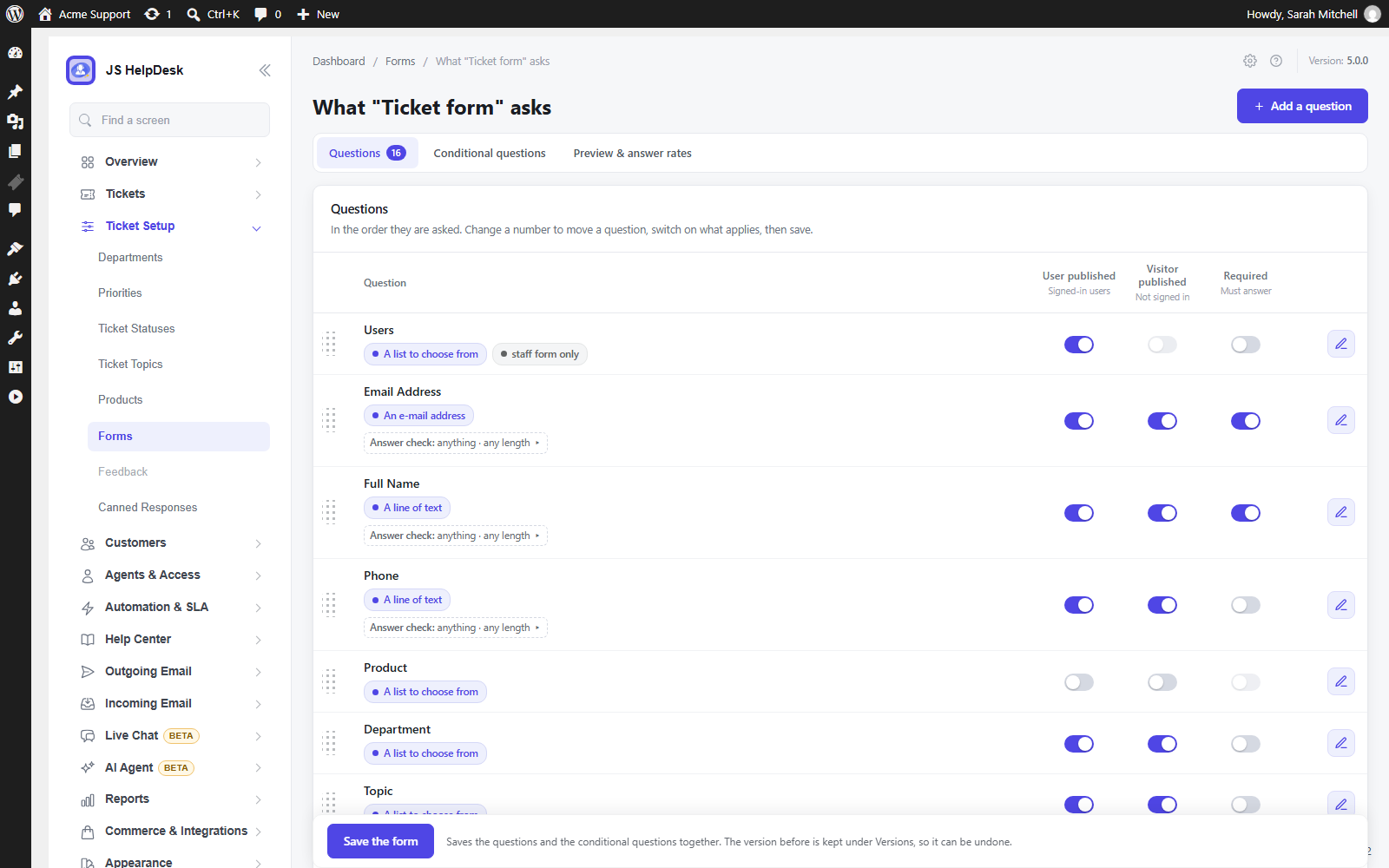Disable Required for Email Address

1246,421
